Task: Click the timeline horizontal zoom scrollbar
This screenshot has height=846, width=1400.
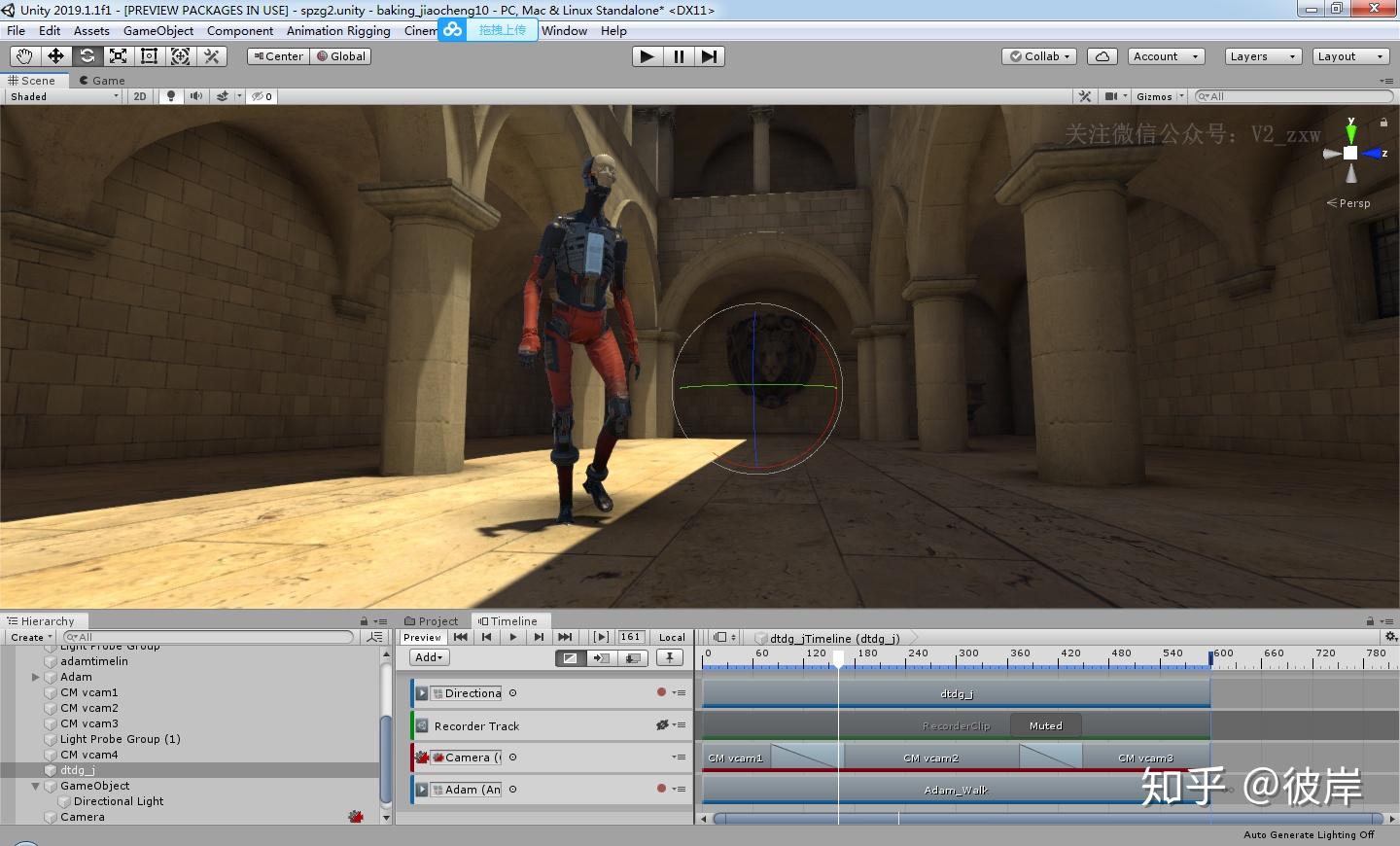Action: coord(1047,819)
